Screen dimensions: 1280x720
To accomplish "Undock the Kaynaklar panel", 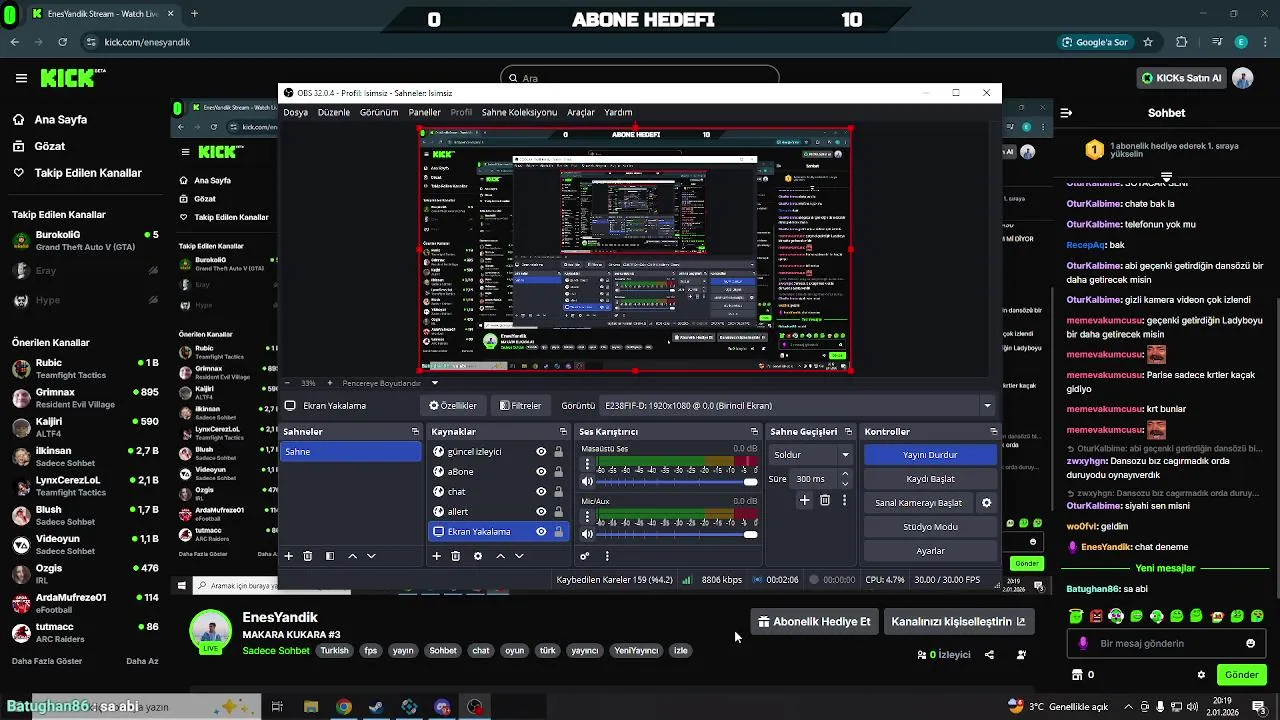I will click(563, 432).
